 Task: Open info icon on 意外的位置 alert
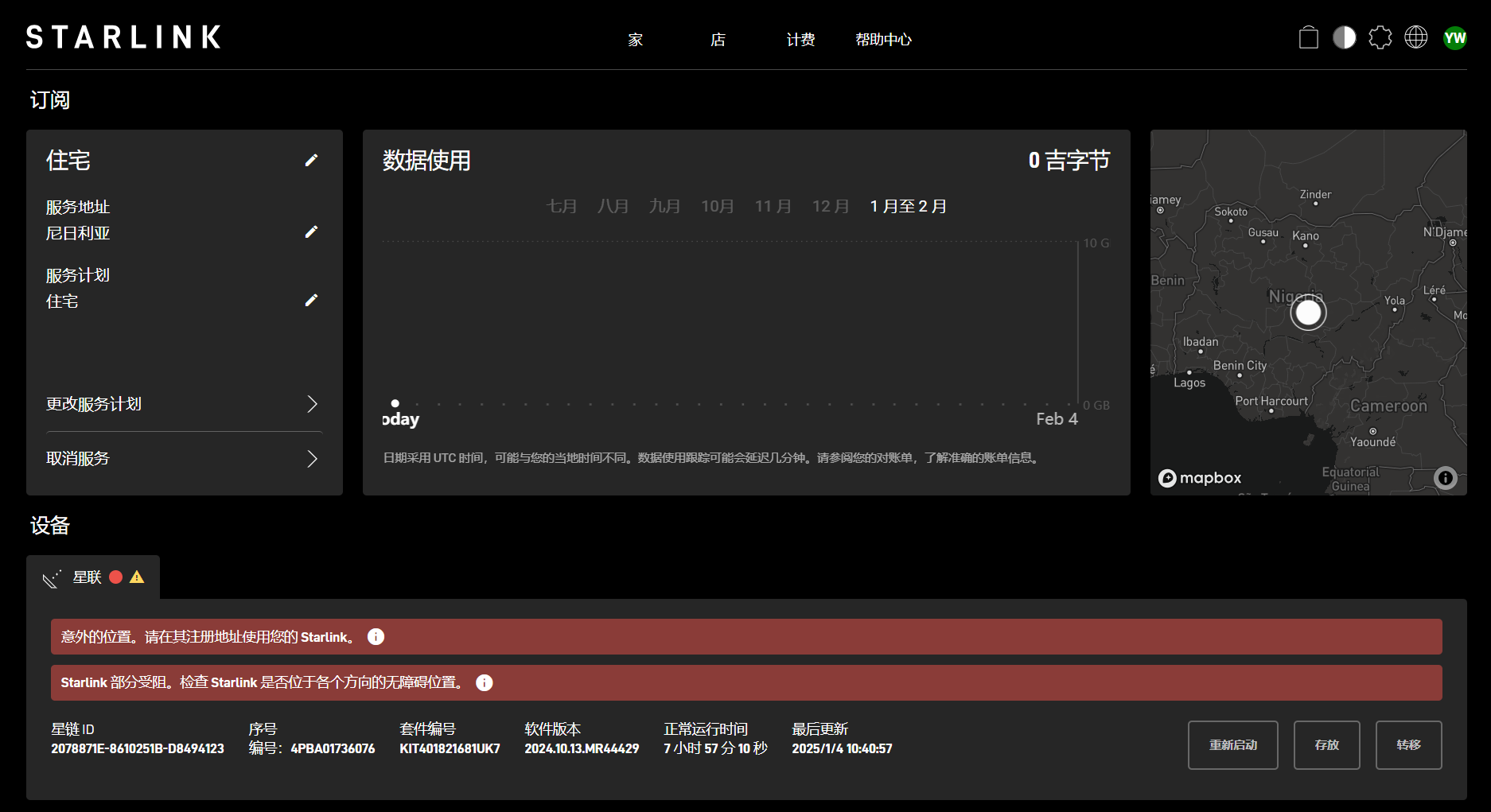(376, 637)
